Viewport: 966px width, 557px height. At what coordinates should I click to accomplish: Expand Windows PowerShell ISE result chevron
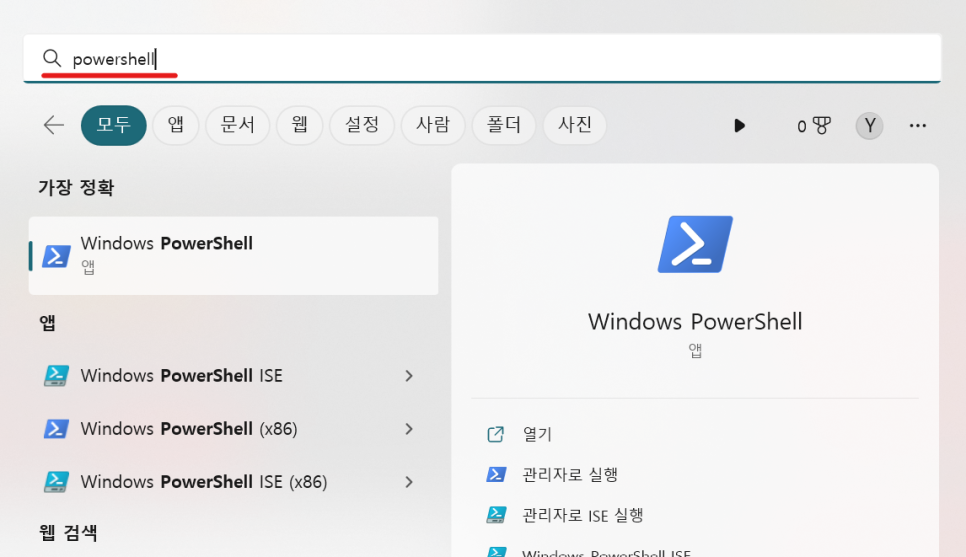[x=408, y=376]
